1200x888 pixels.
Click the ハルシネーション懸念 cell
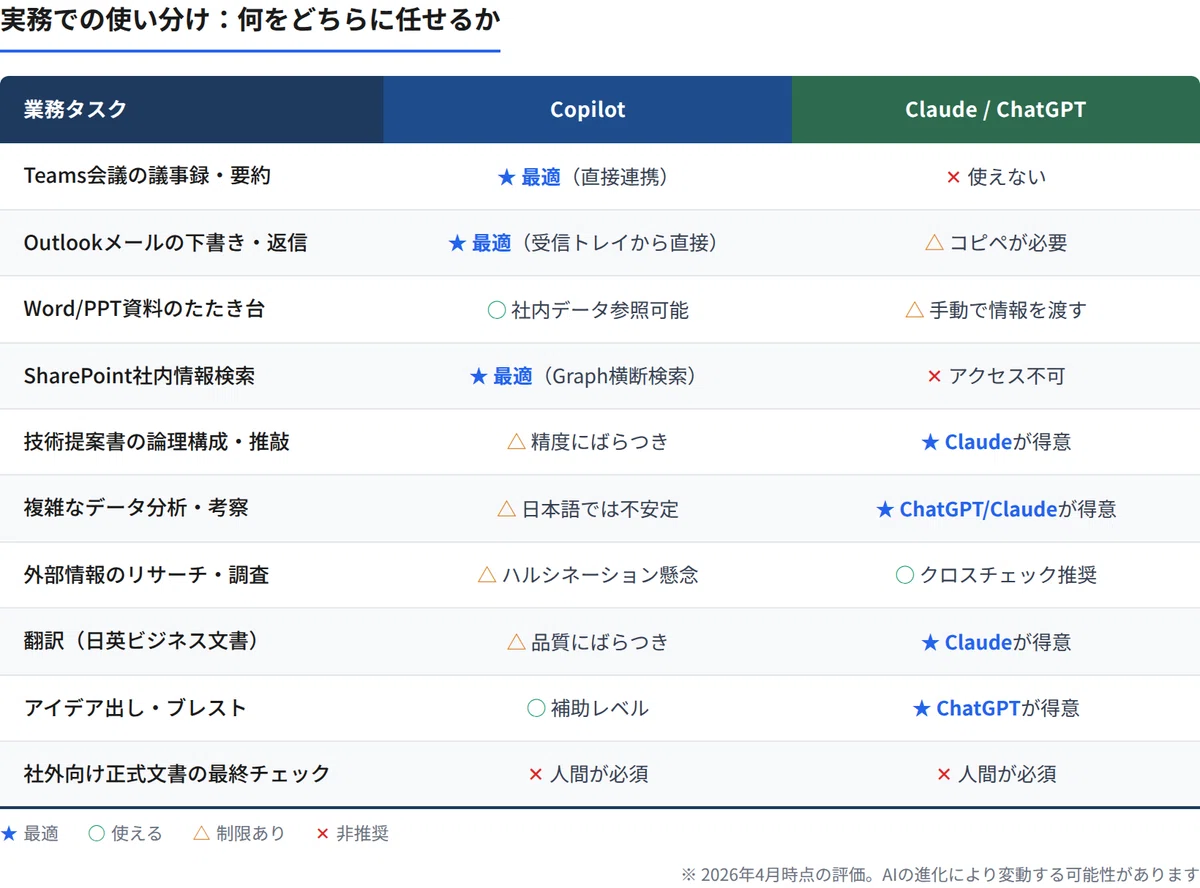(588, 575)
